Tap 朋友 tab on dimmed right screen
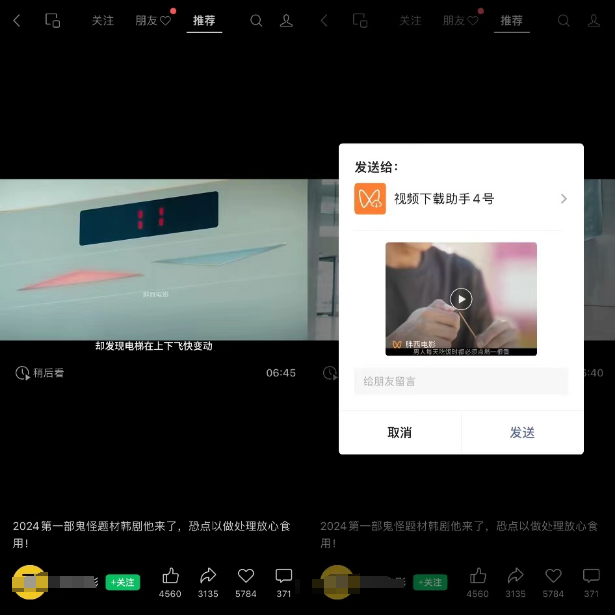 [461, 20]
